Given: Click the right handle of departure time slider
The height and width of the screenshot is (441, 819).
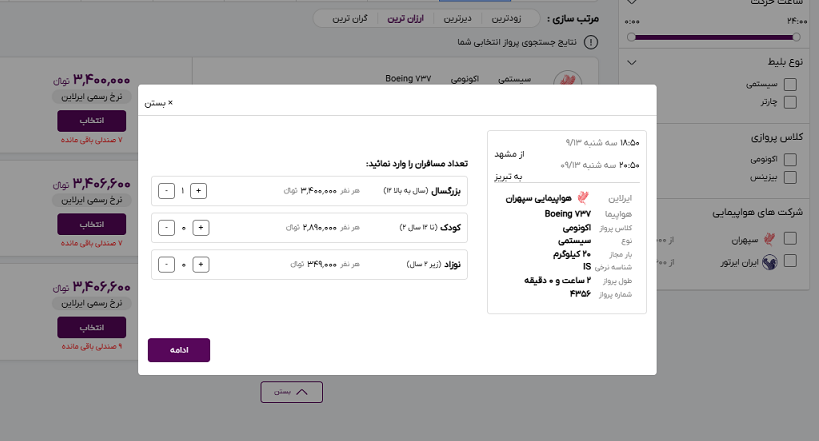Looking at the screenshot, I should 796,37.
